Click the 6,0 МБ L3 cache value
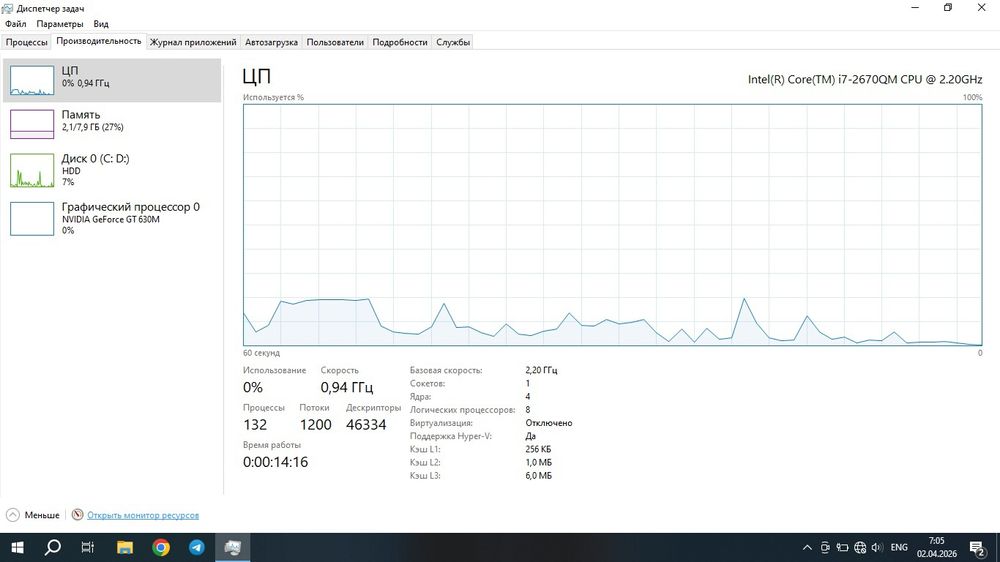Viewport: 1000px width, 562px height. tap(539, 475)
